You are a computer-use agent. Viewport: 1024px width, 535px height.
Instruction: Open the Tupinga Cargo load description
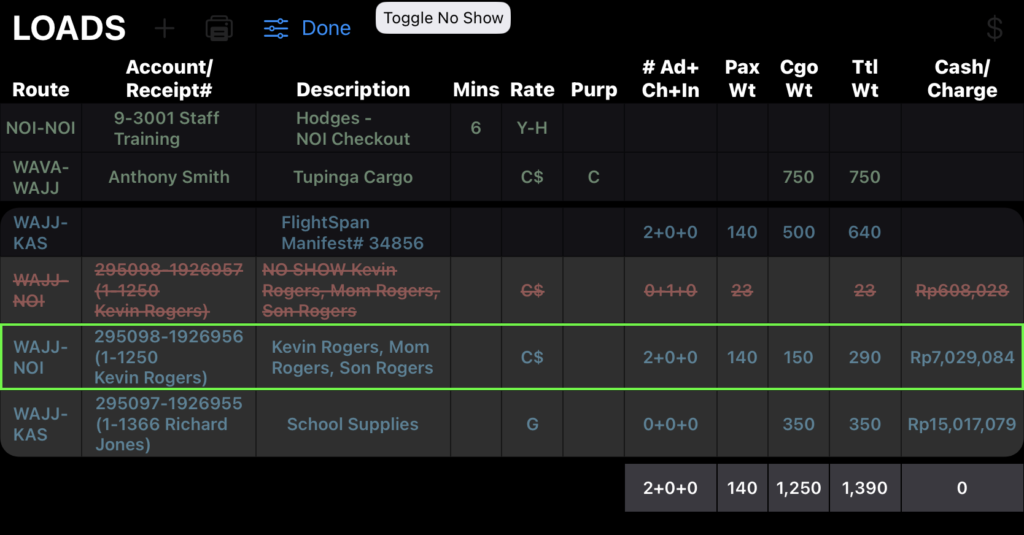point(352,177)
